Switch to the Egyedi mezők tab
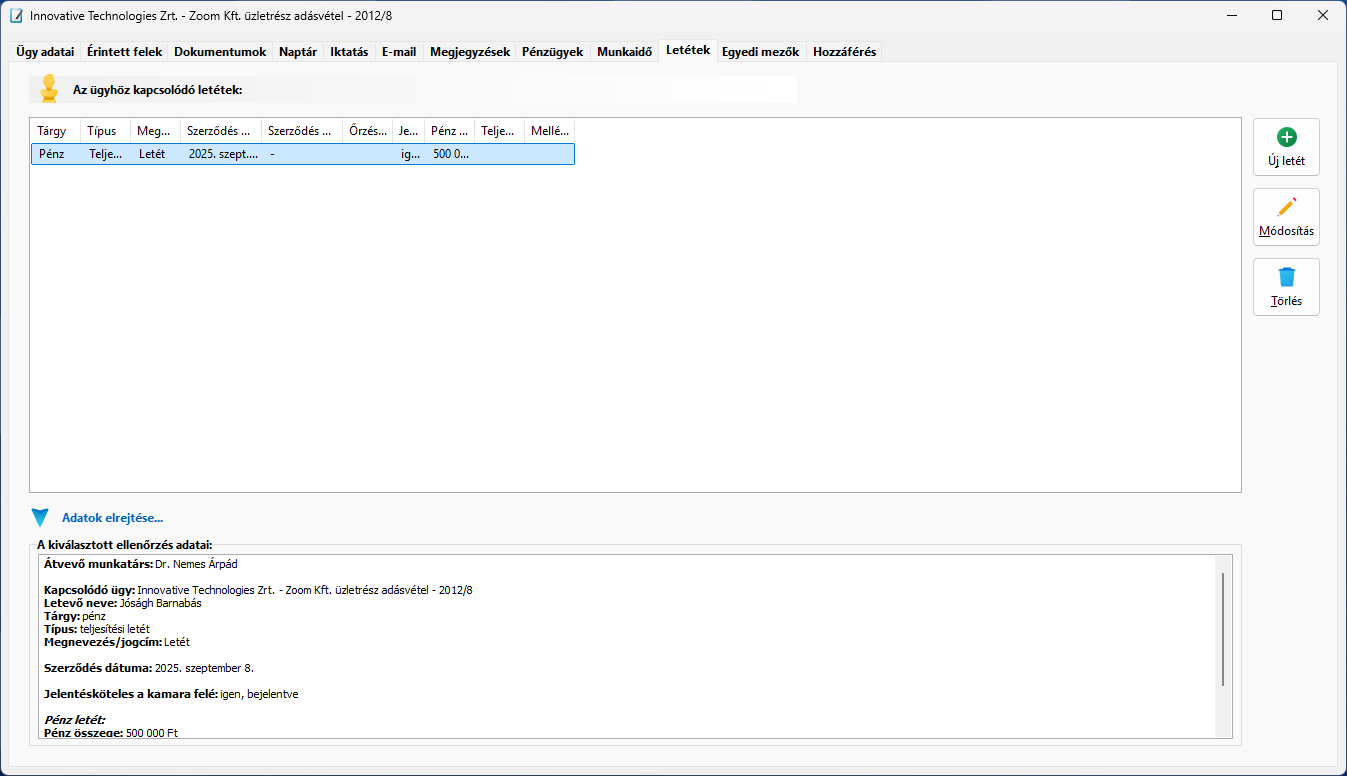This screenshot has width=1347, height=776. pos(760,52)
